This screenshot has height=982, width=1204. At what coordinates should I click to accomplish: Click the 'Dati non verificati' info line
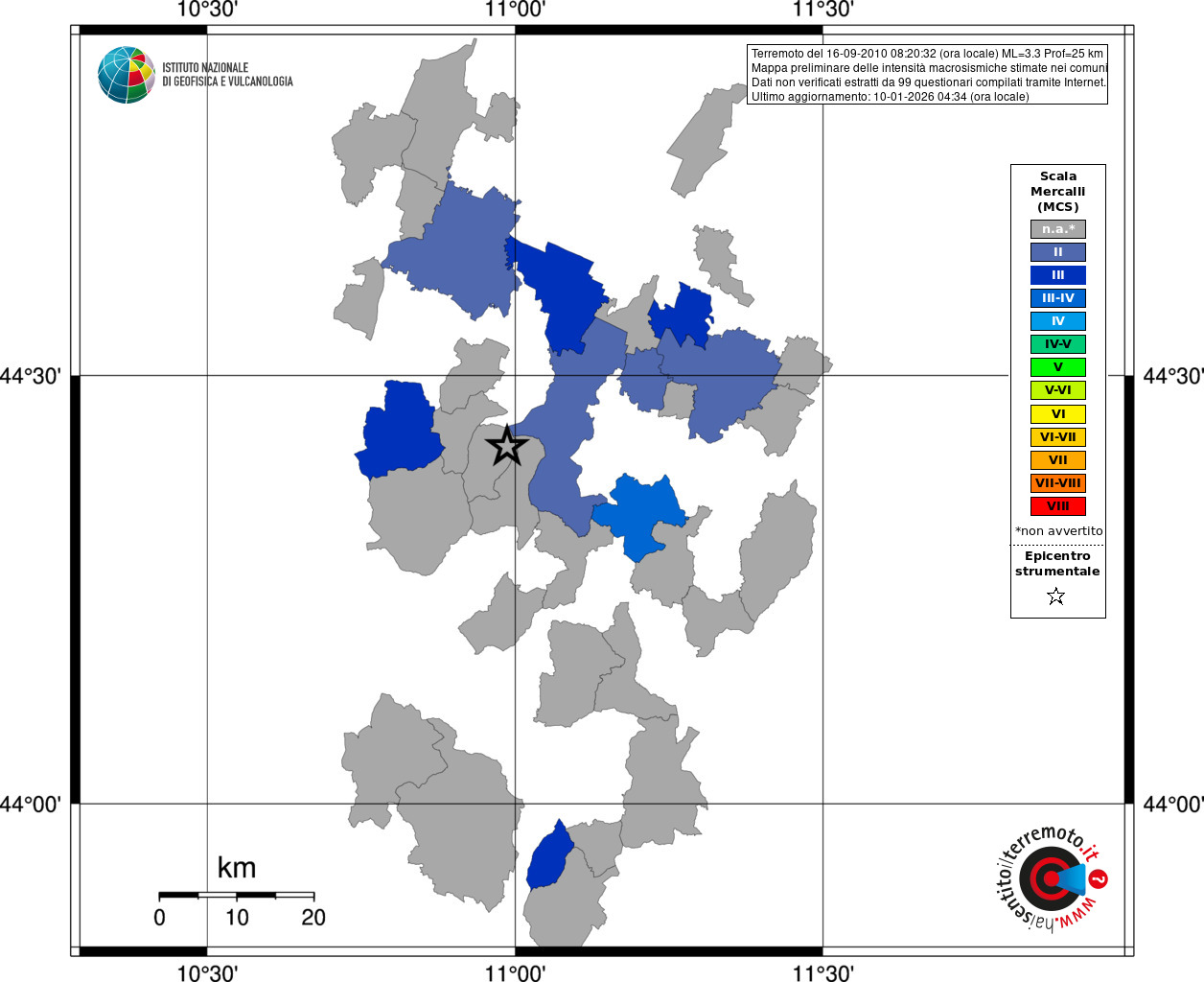928,82
